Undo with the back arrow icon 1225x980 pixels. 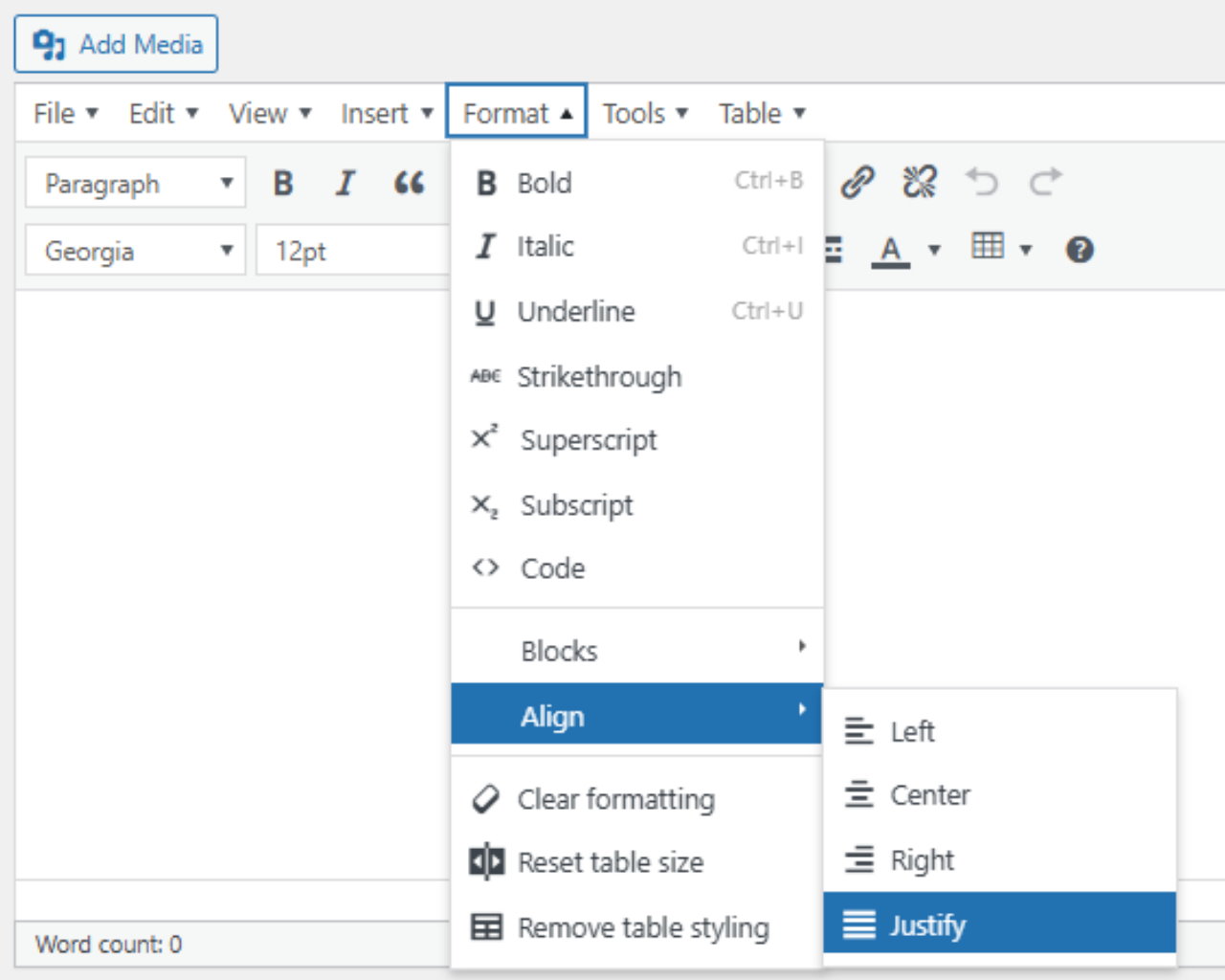[x=983, y=181]
